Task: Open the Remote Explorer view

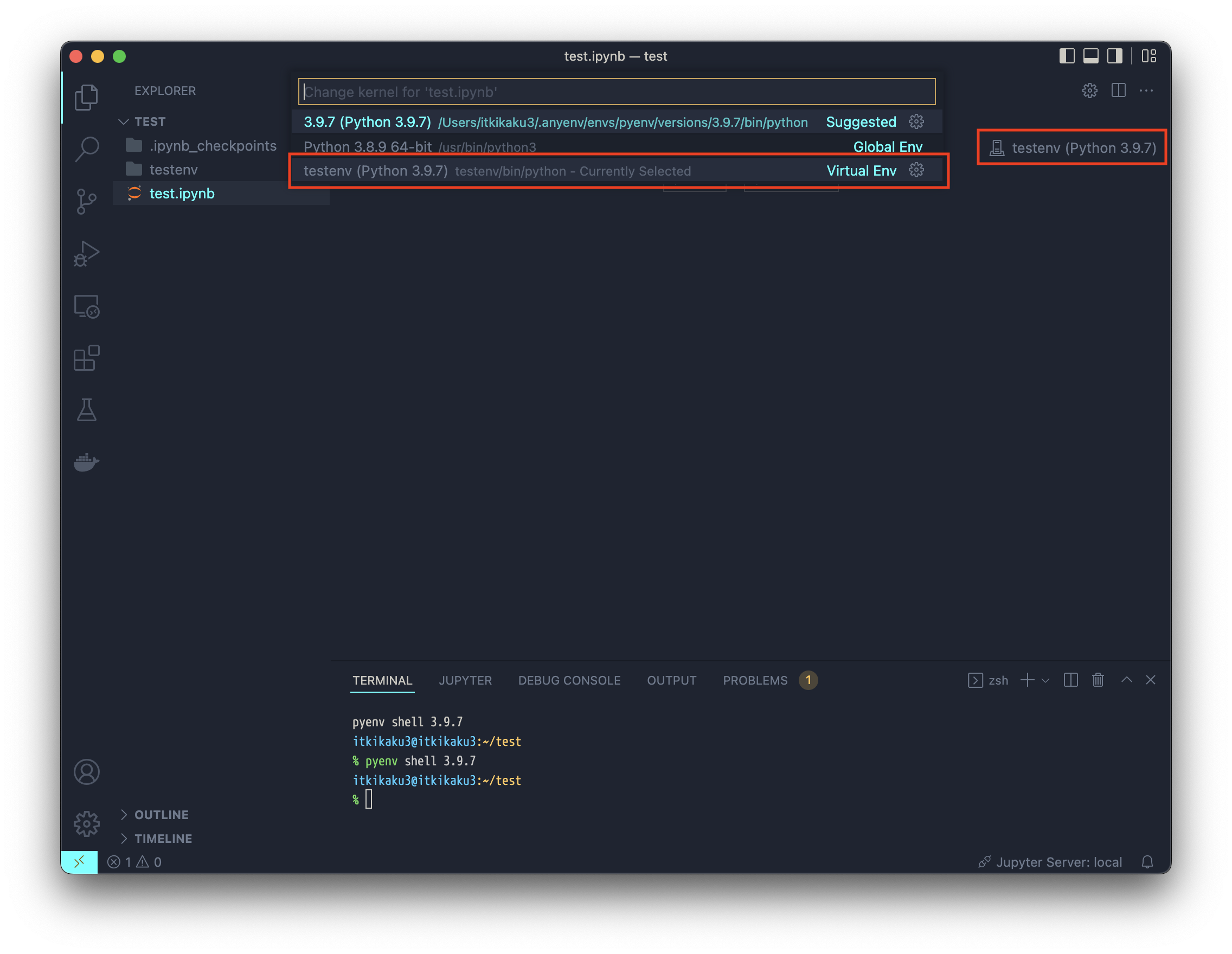Action: pyautogui.click(x=86, y=306)
